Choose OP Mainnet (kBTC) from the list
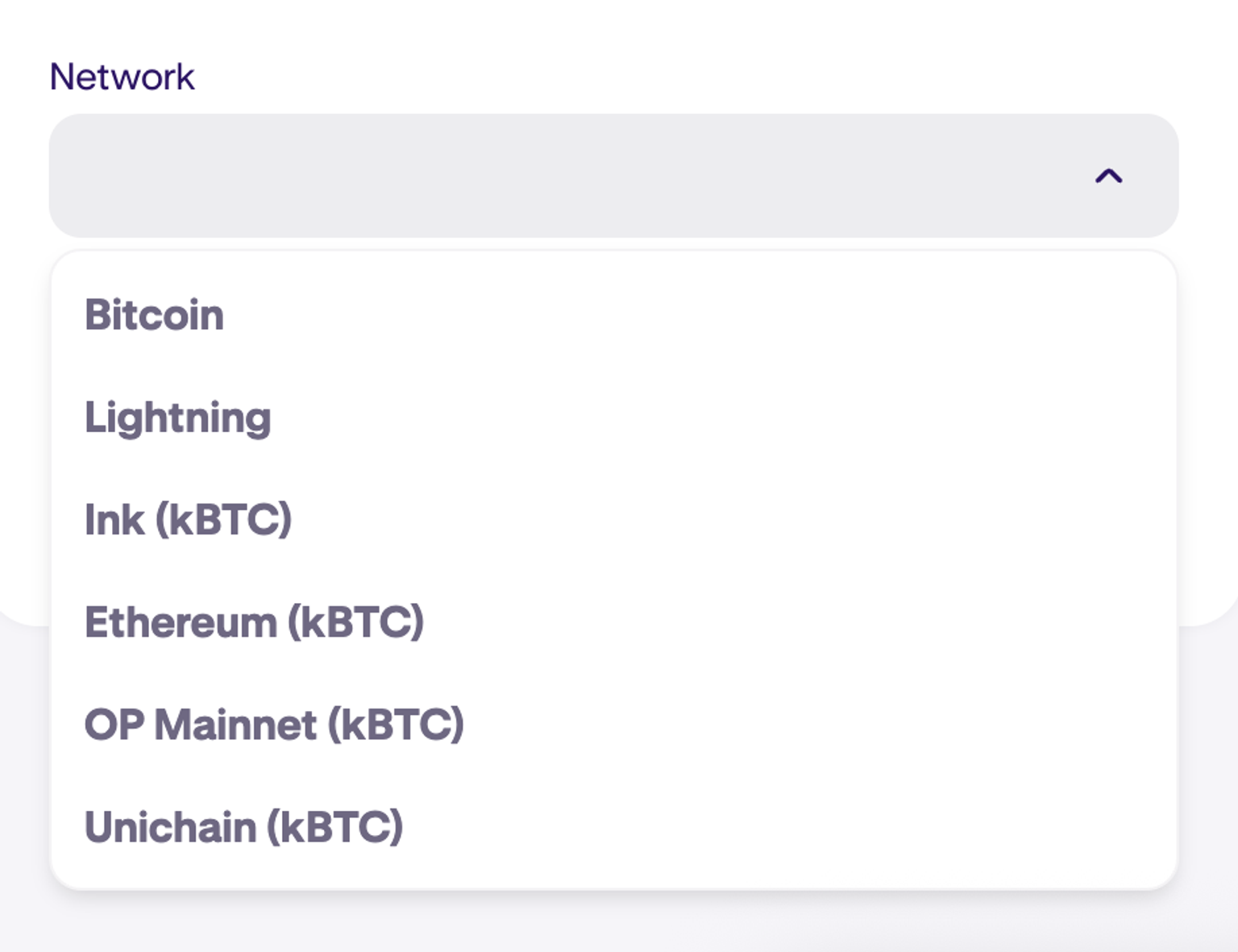 tap(274, 725)
